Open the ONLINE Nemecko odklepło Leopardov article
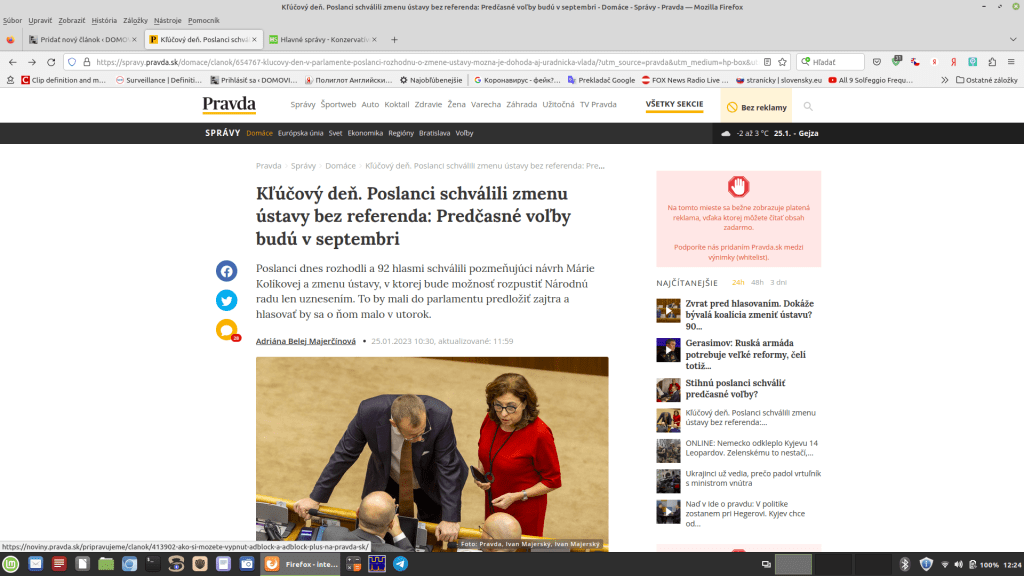This screenshot has width=1024, height=576. [x=751, y=448]
